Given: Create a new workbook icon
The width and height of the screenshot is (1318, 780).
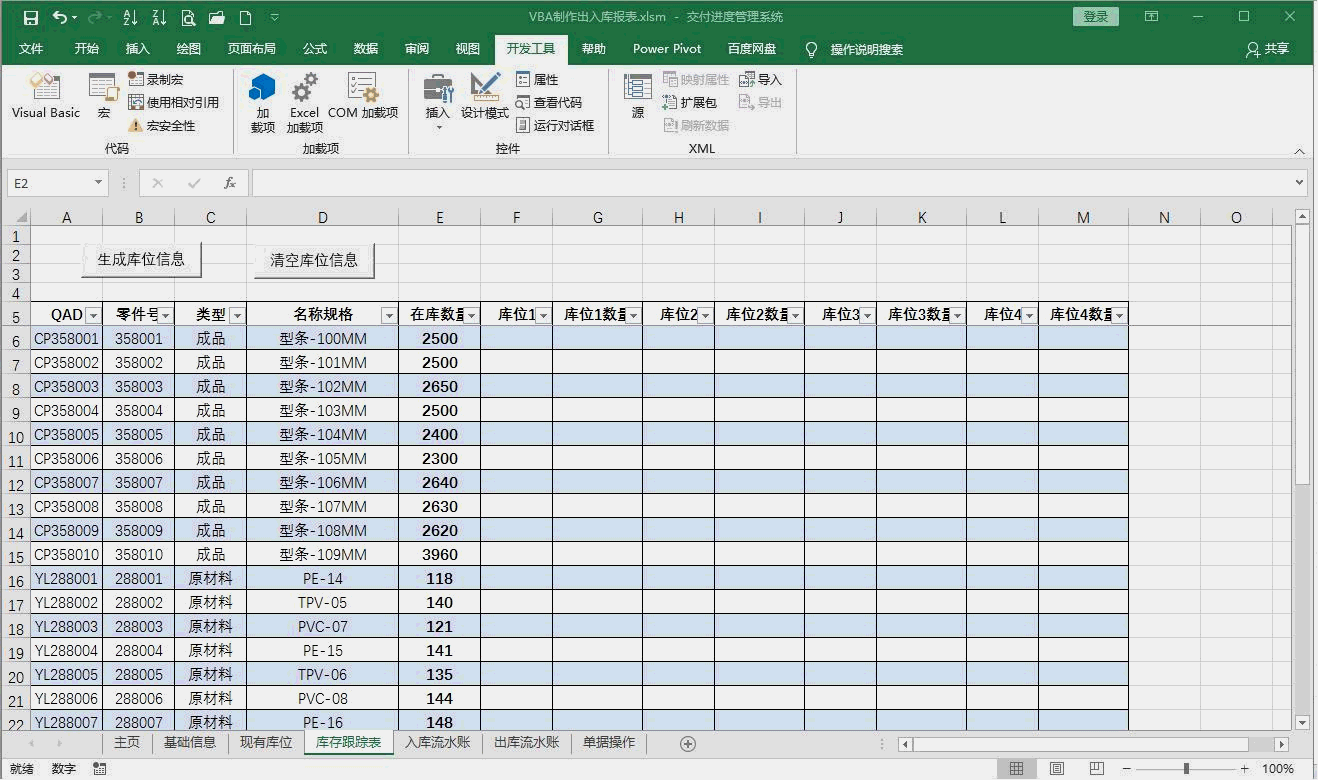Looking at the screenshot, I should [x=245, y=17].
